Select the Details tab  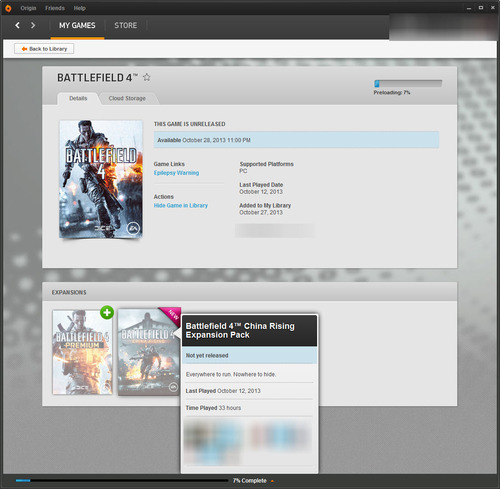pos(78,98)
